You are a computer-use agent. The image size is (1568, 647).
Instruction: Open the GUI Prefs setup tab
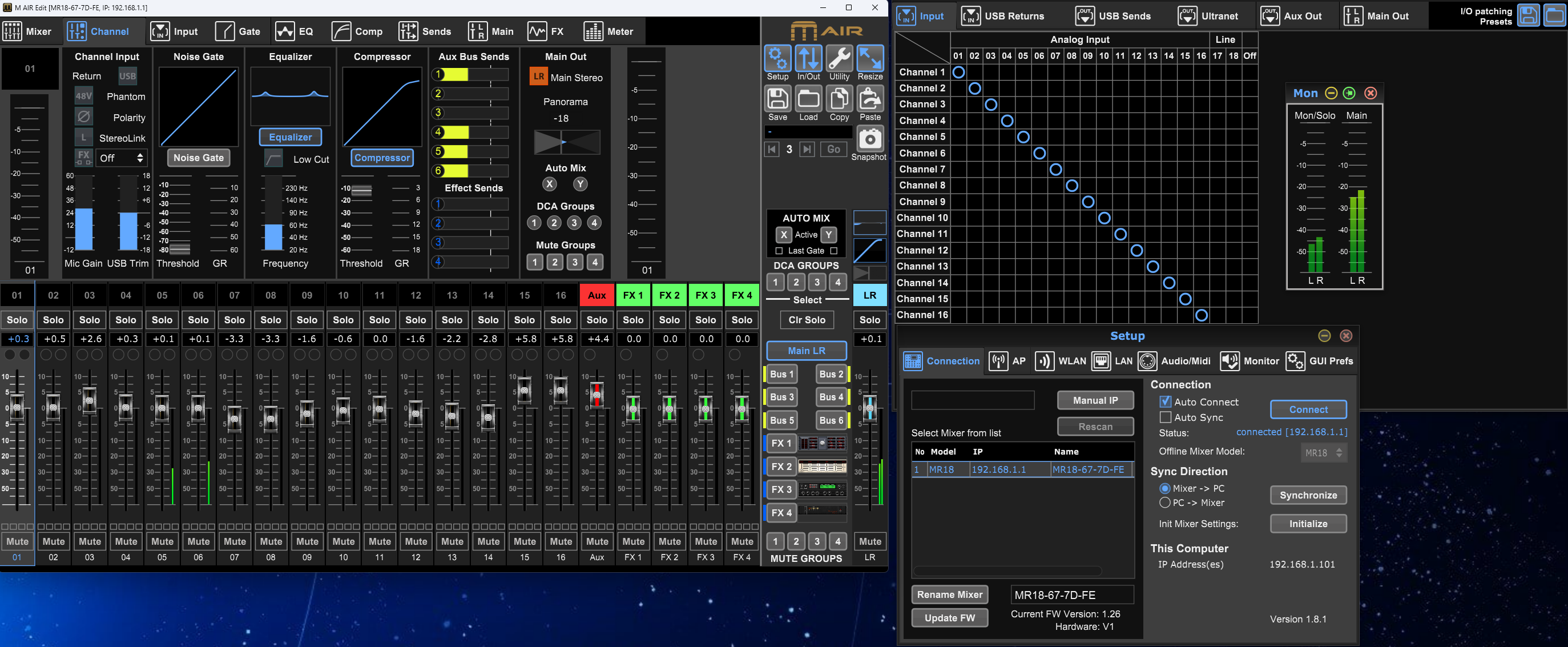(x=1320, y=361)
